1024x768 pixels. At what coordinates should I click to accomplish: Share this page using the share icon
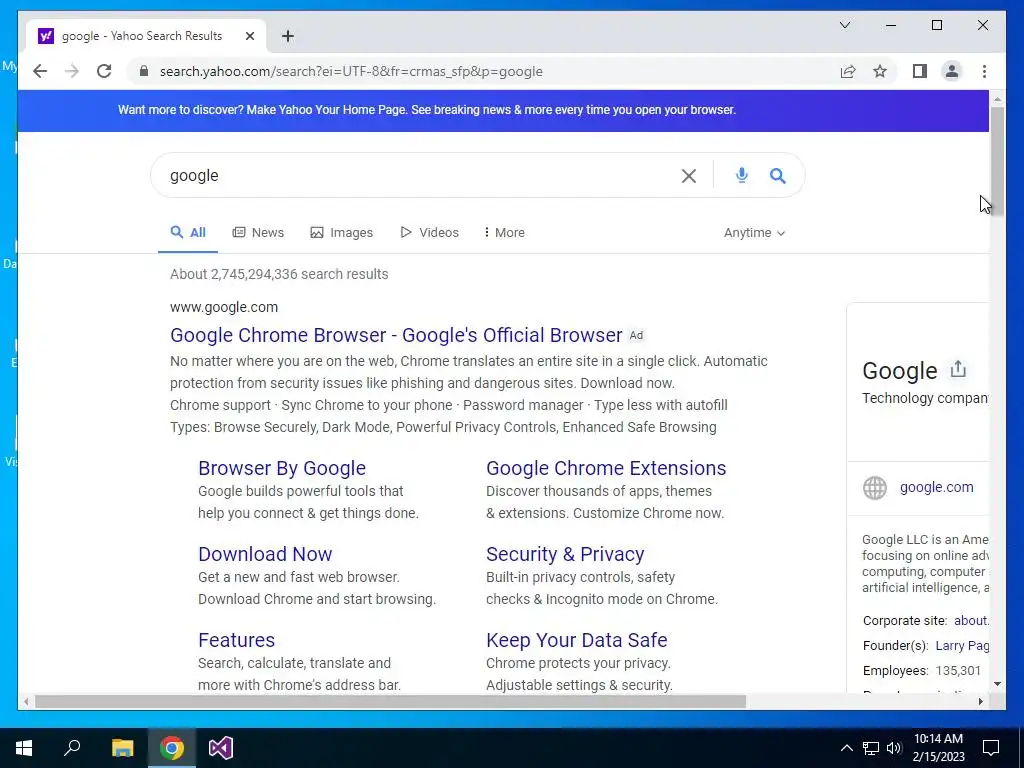[x=848, y=71]
